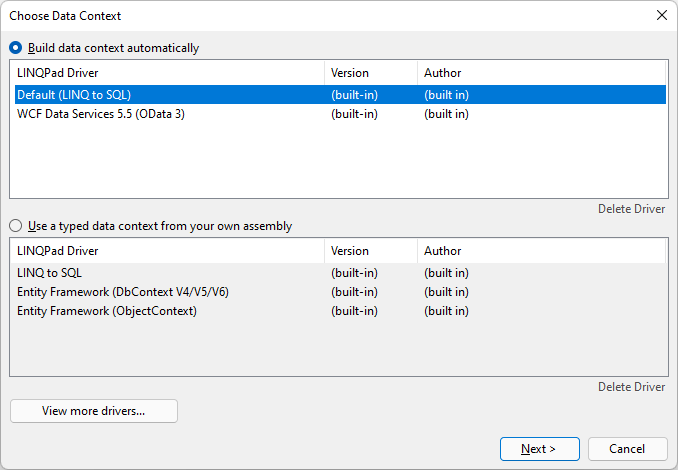Click Version cell of Default (LINQ to SQL) row

[x=355, y=95]
